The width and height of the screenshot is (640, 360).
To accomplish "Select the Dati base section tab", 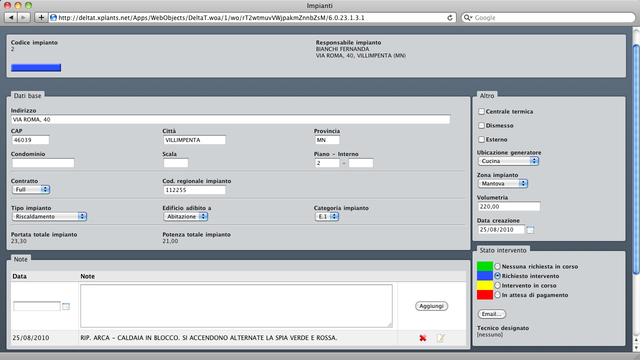I will click(27, 96).
